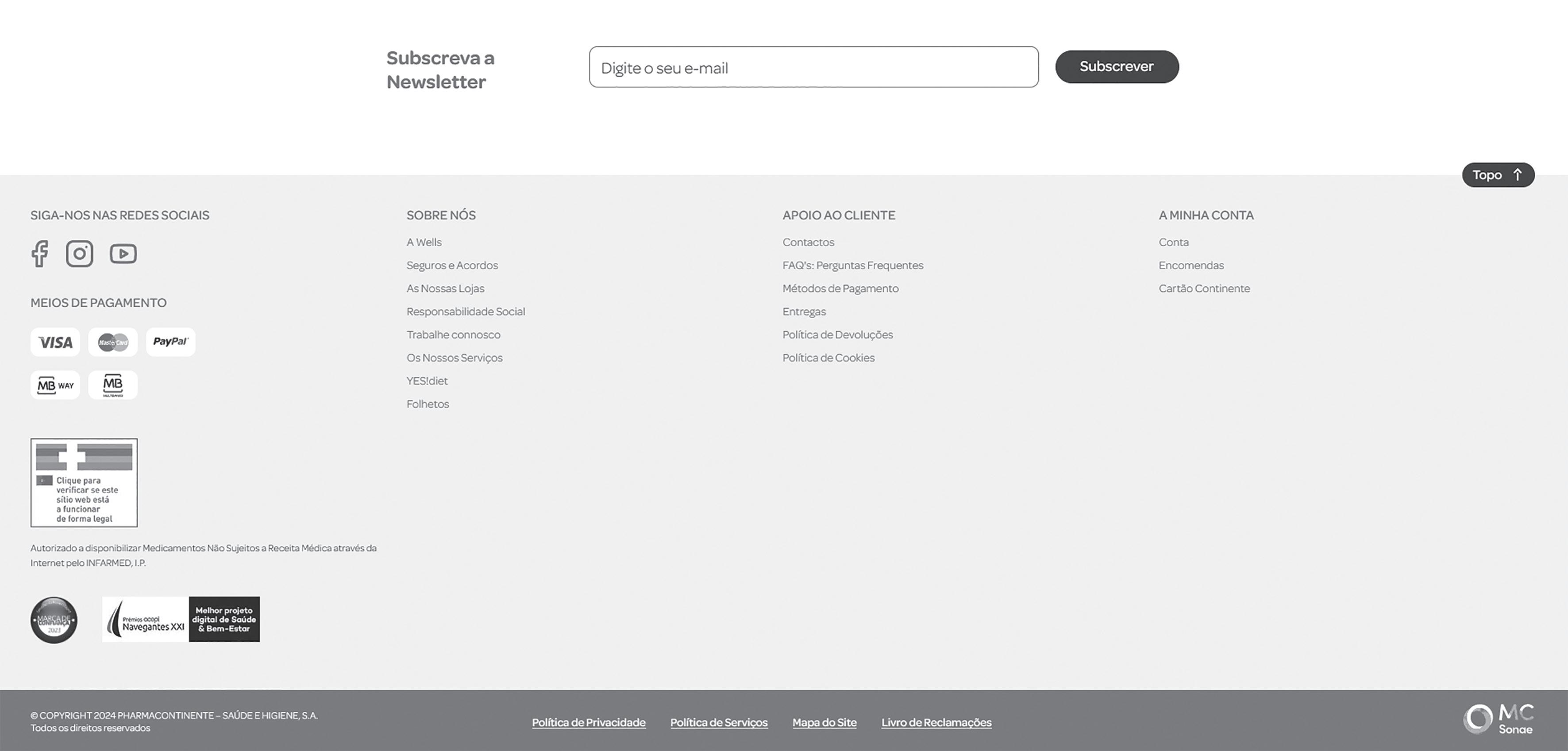Open Cartão Continente link
Viewport: 1568px width, 751px height.
click(1204, 289)
